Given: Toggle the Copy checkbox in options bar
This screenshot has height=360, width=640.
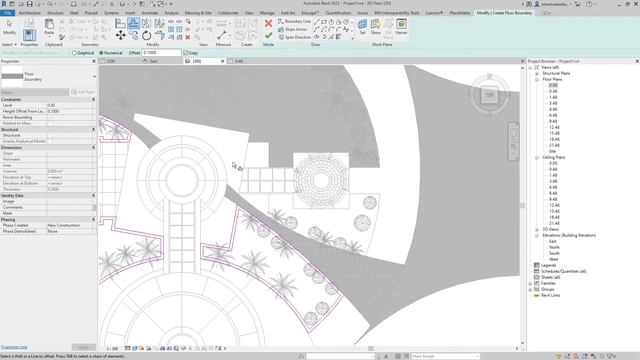Looking at the screenshot, I should click(x=186, y=53).
